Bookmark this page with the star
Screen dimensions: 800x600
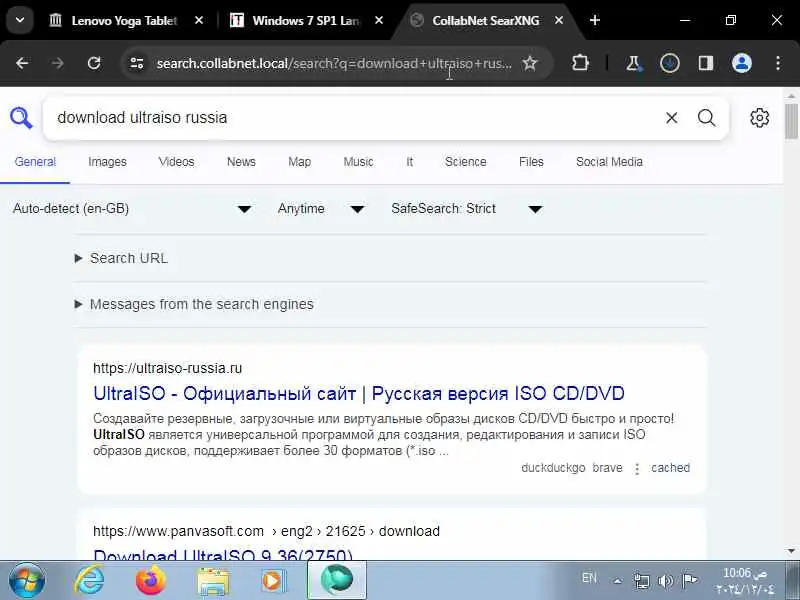[x=530, y=63]
